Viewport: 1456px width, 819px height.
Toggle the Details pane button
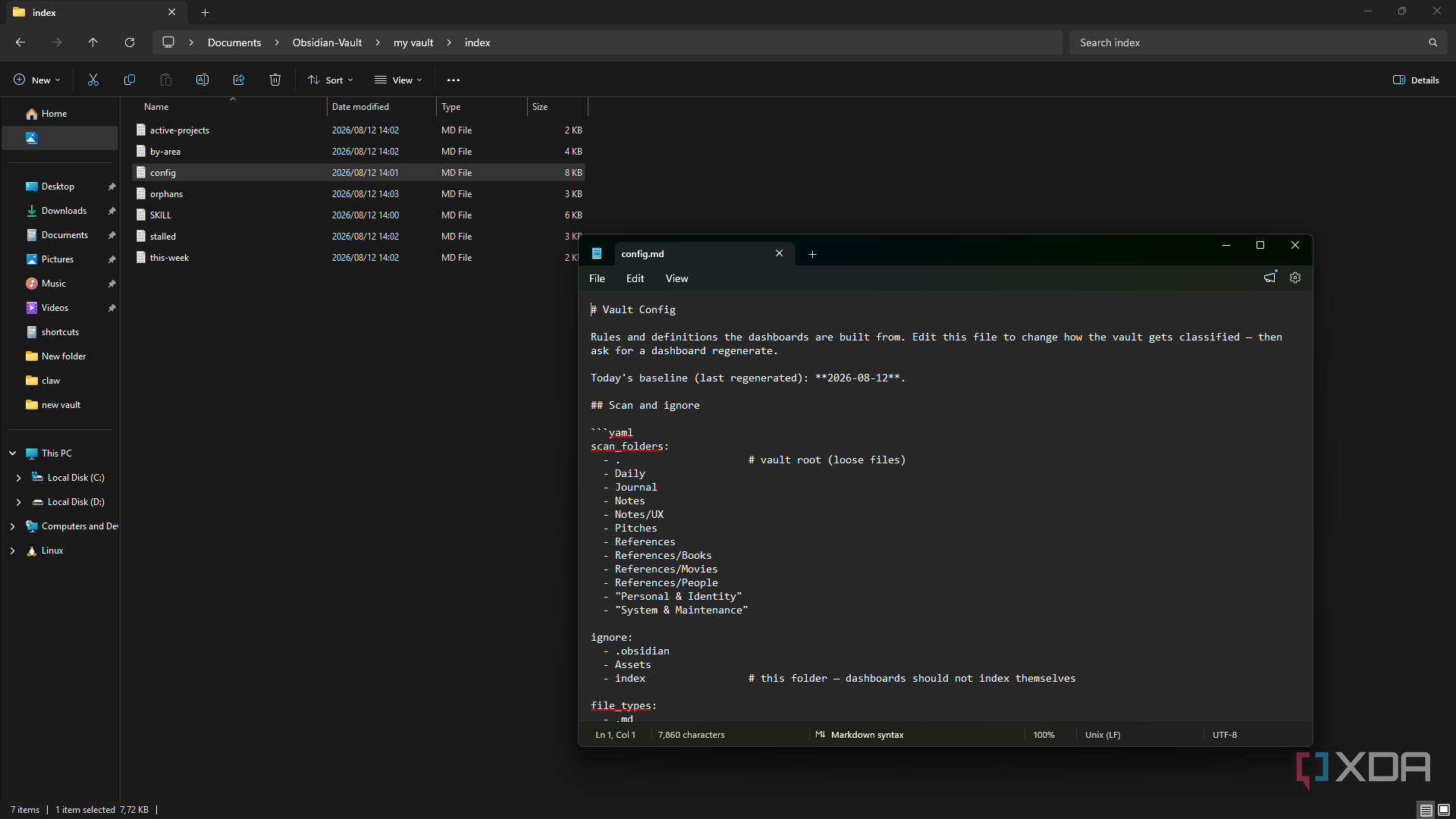tap(1416, 80)
